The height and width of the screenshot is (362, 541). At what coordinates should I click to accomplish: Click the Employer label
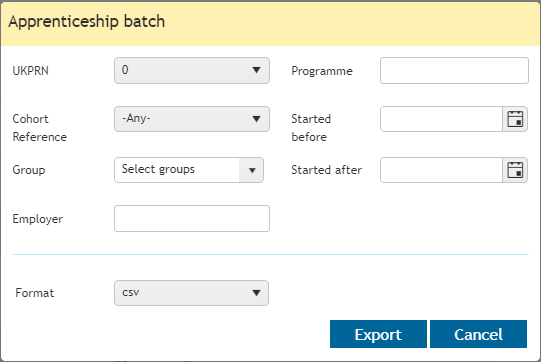click(x=38, y=219)
